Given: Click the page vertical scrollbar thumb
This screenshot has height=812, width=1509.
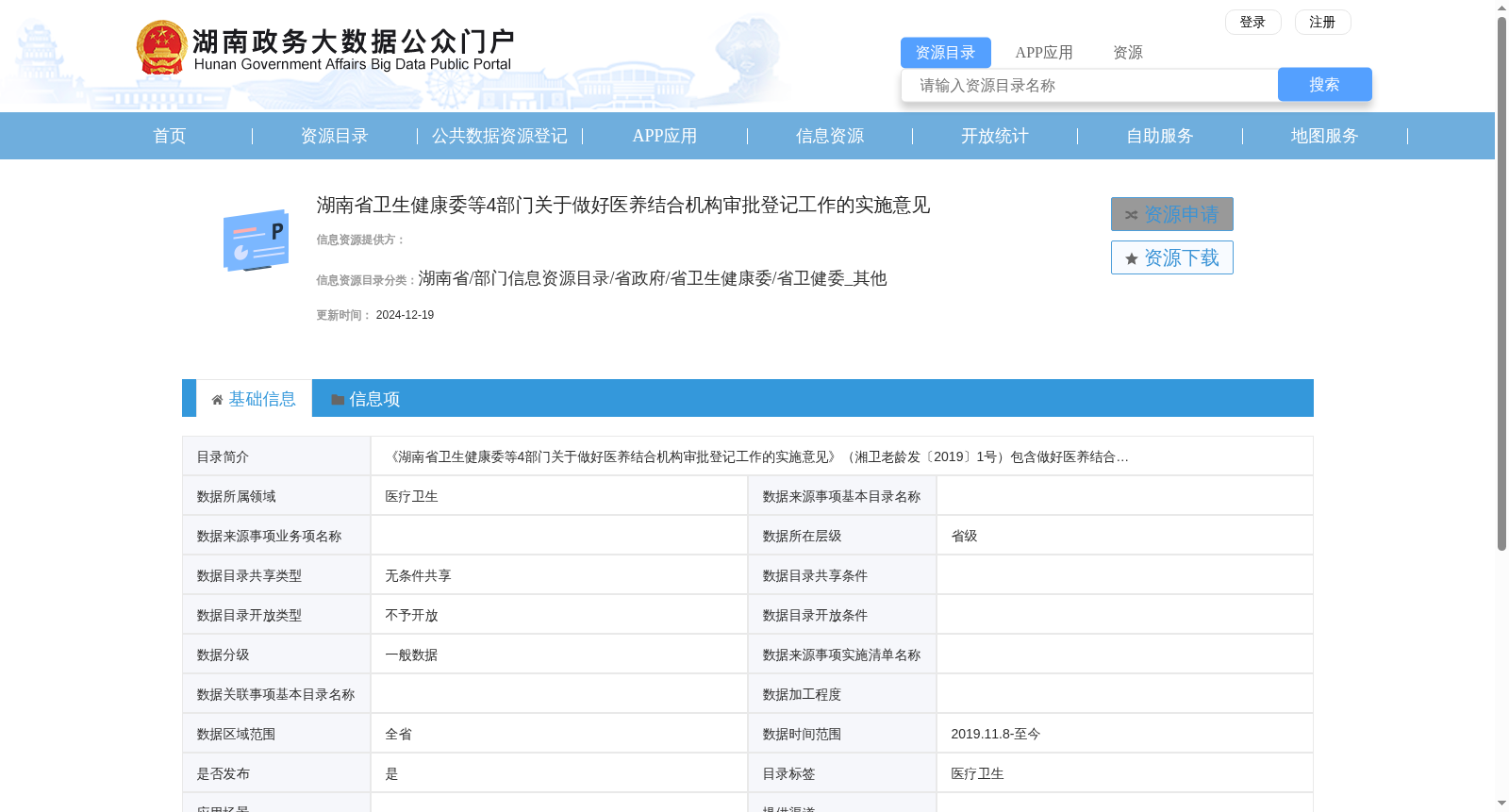Looking at the screenshot, I should 1501,283.
